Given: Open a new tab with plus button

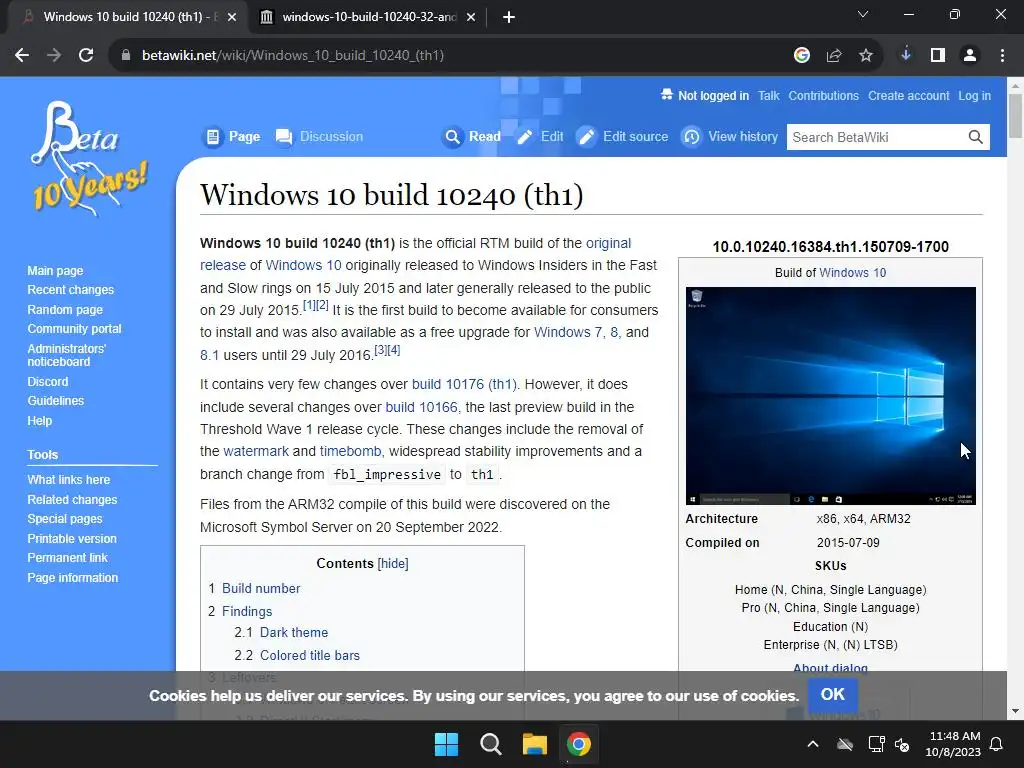Looking at the screenshot, I should (509, 18).
